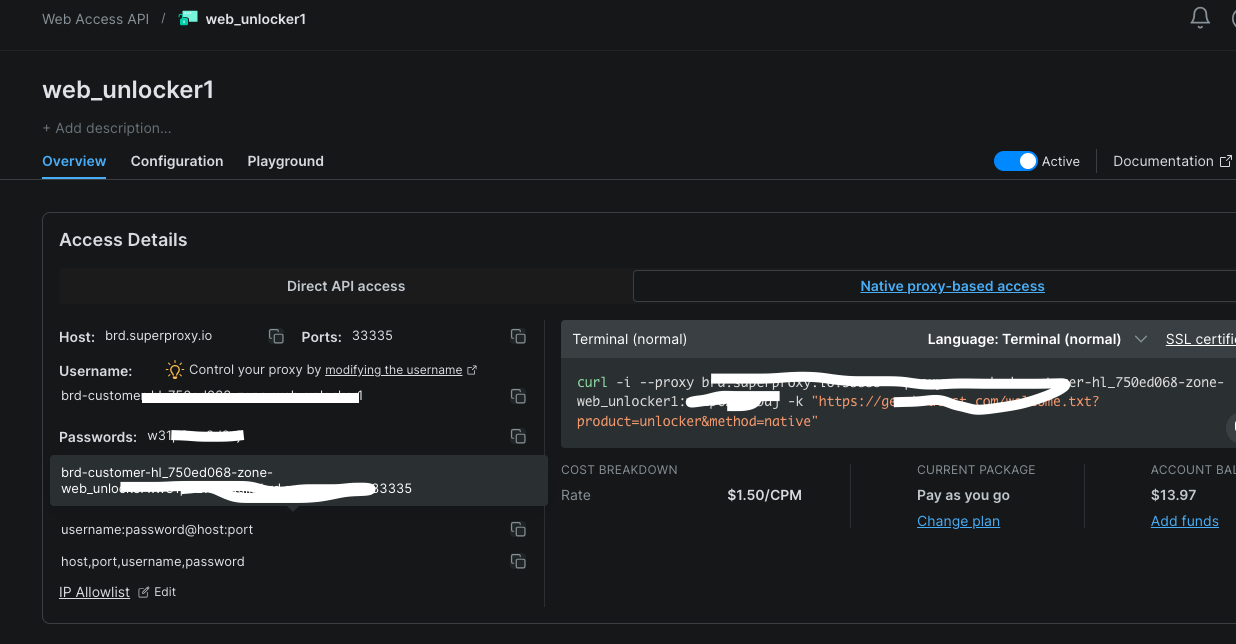Click the notifications bell icon
The height and width of the screenshot is (644, 1236).
pyautogui.click(x=1200, y=18)
